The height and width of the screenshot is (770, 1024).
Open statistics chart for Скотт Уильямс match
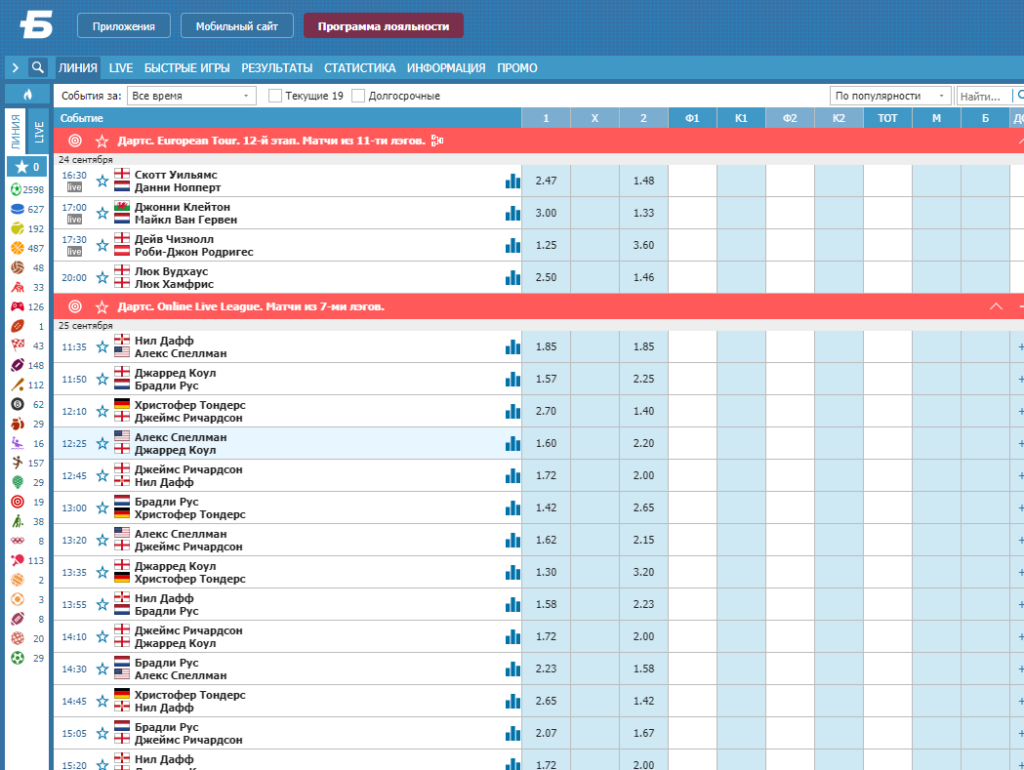[513, 181]
